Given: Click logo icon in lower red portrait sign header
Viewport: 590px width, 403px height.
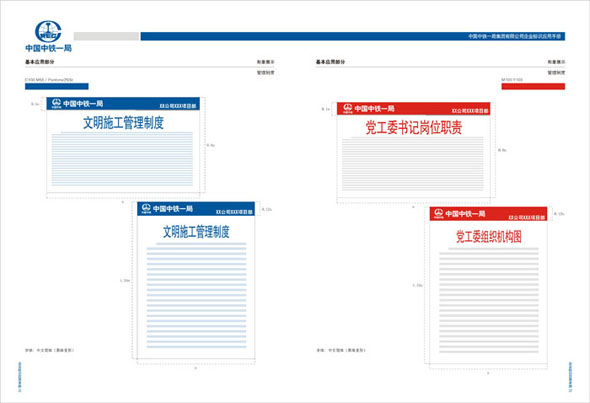Looking at the screenshot, I should coord(438,213).
